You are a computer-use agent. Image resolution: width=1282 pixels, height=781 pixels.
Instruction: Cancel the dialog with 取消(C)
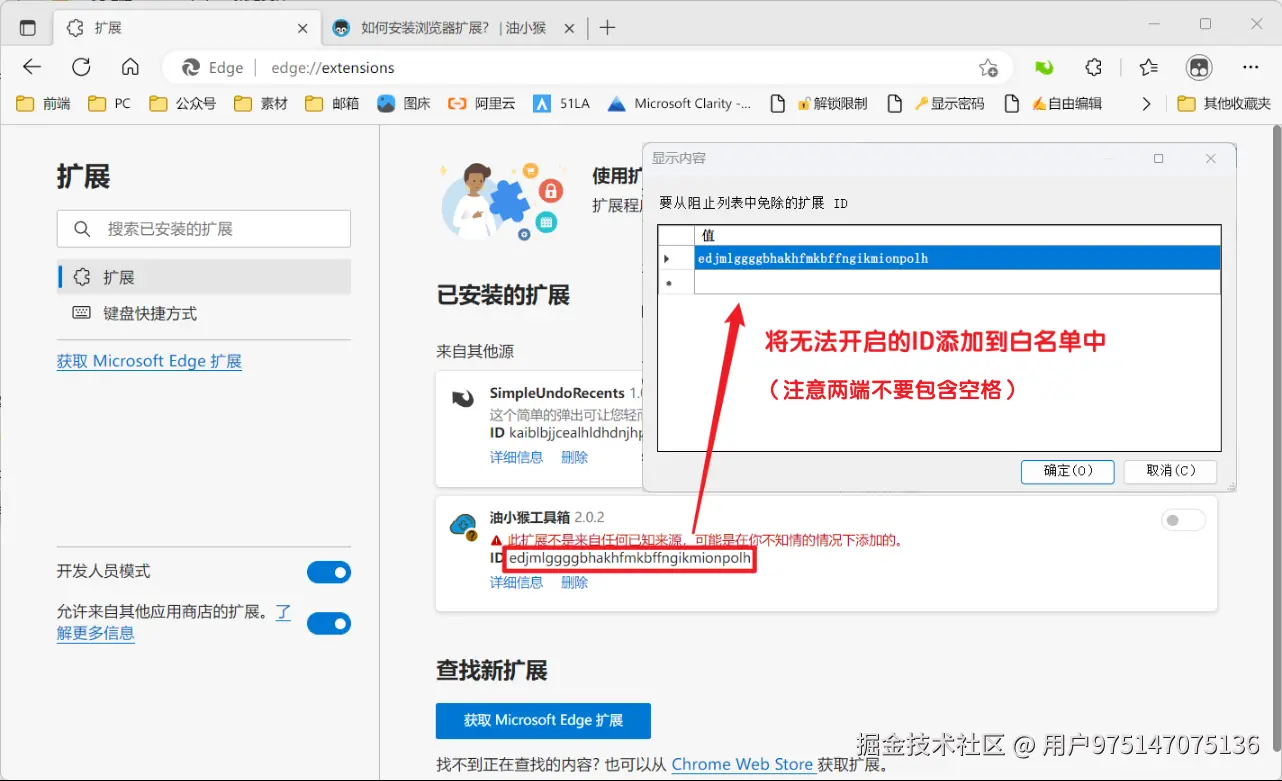pos(1170,471)
